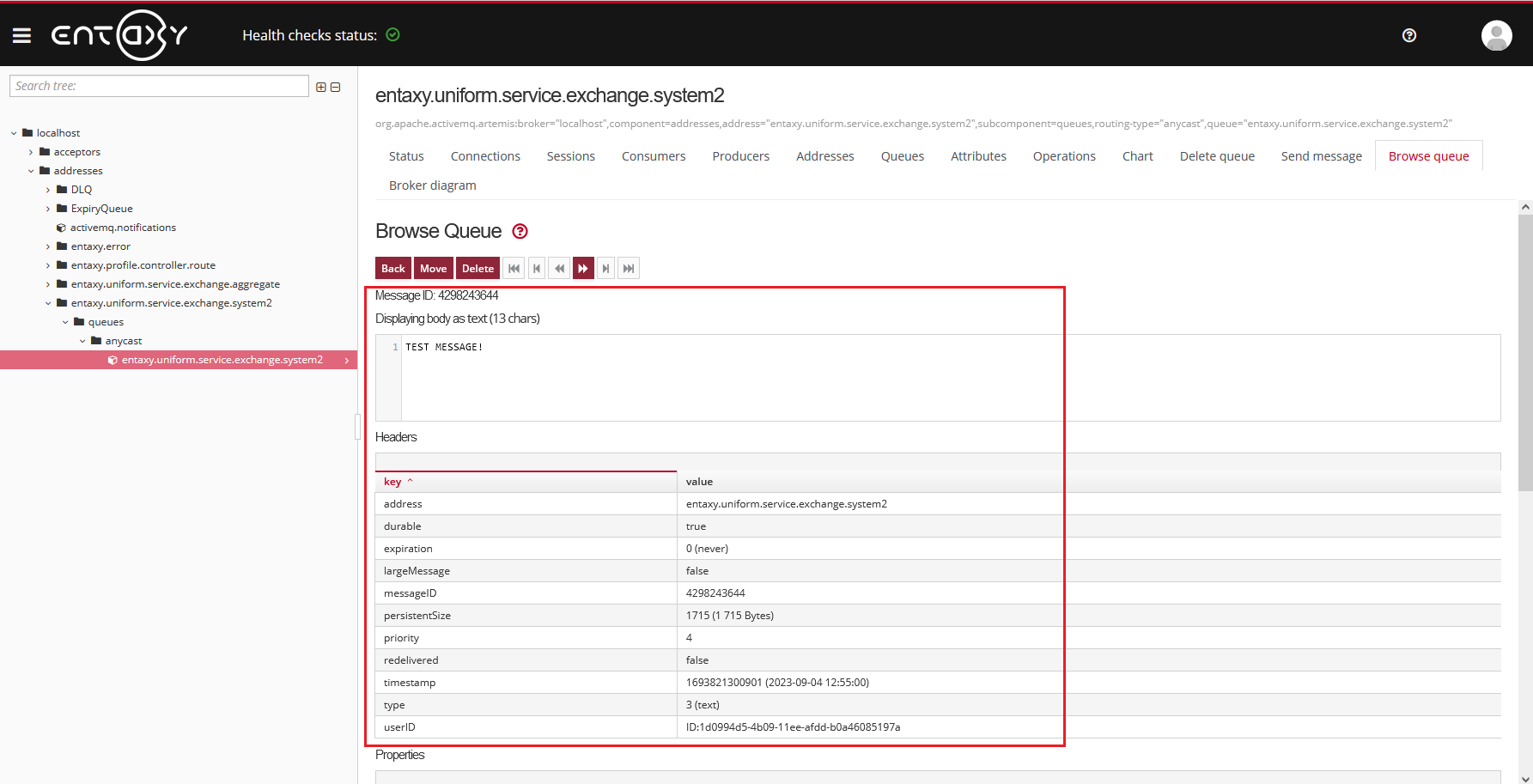Expand the DLQ folder in the tree
This screenshot has width=1533, height=784.
(47, 189)
